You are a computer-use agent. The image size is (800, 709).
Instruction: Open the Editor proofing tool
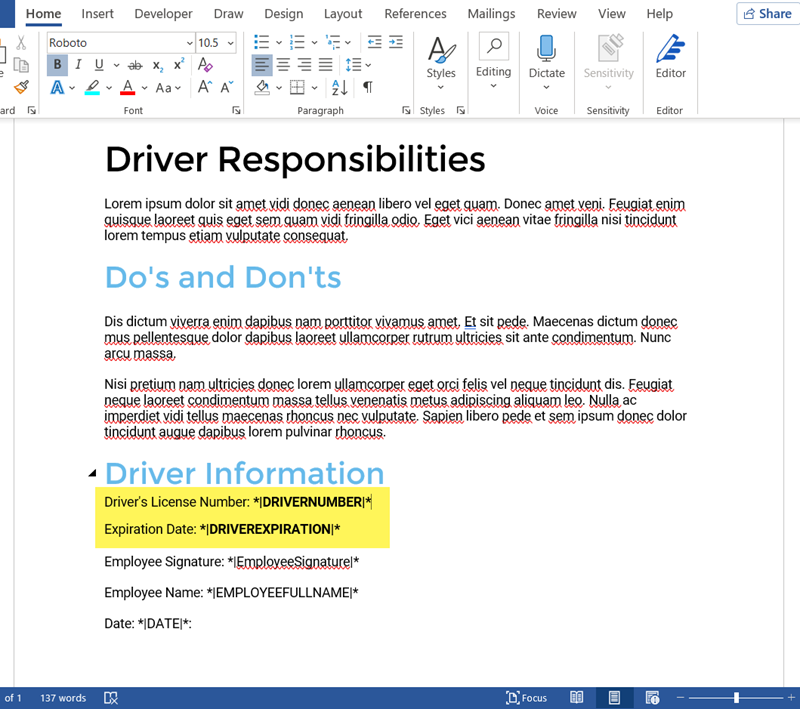(x=670, y=58)
